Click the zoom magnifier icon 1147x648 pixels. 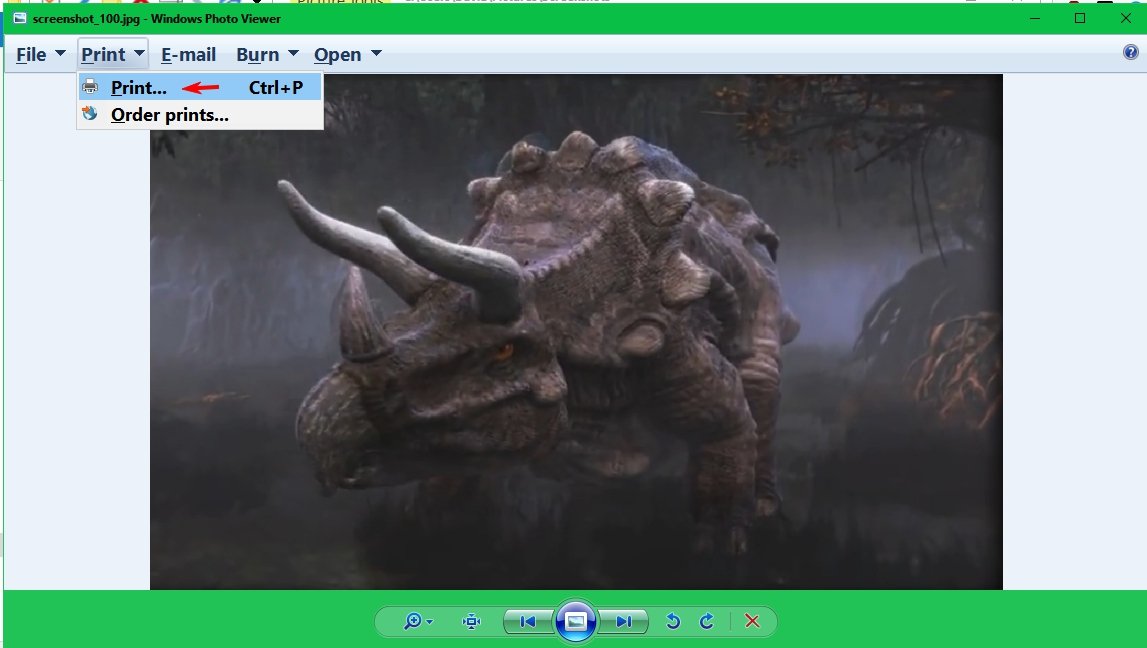[413, 621]
